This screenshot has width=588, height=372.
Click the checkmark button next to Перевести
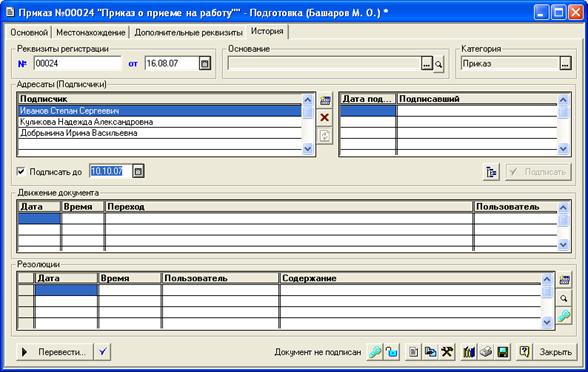point(102,352)
